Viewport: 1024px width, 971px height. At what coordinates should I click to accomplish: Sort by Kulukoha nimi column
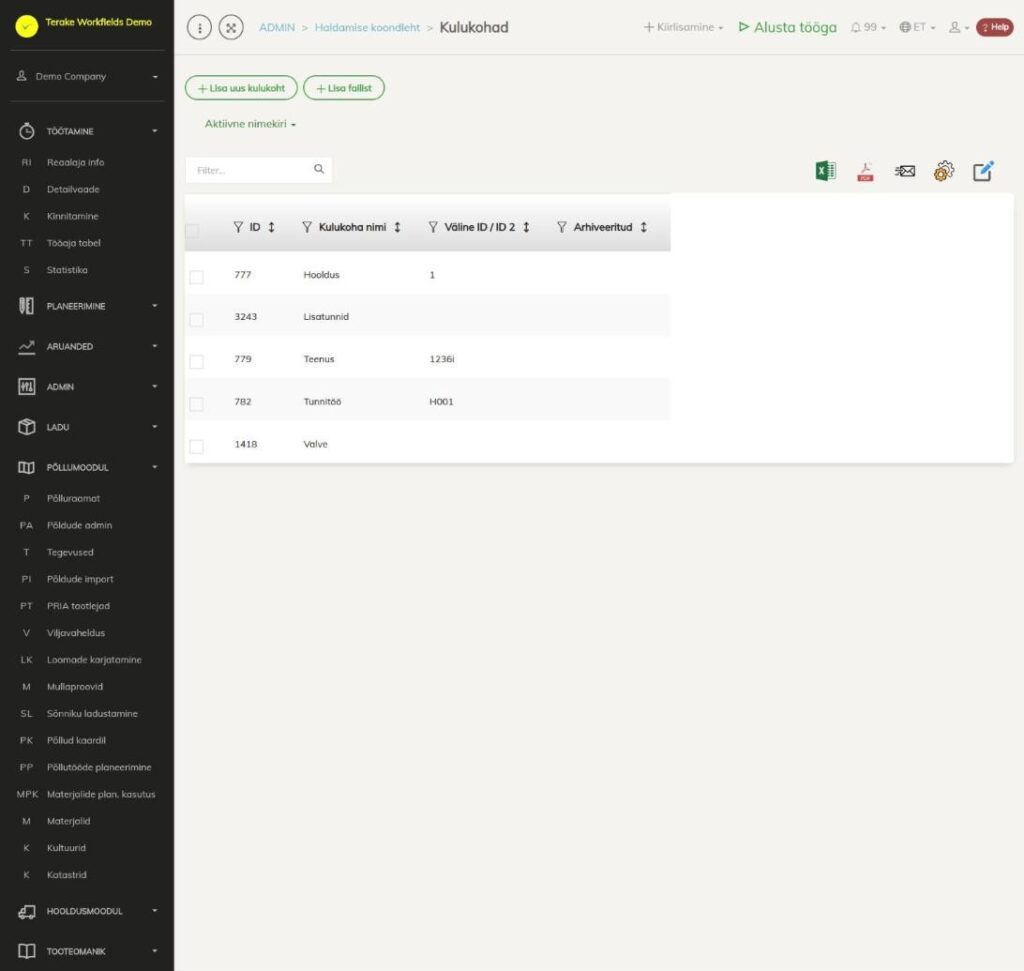pos(397,227)
